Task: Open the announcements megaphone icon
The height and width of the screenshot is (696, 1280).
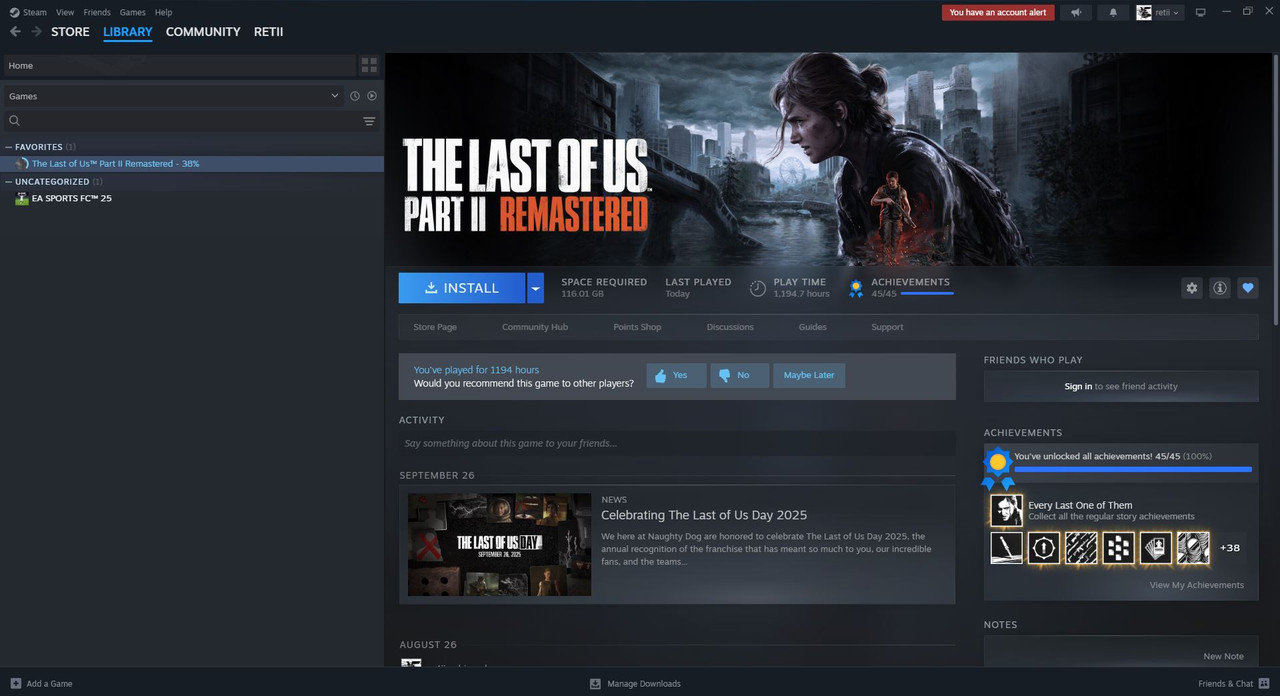Action: tap(1076, 12)
